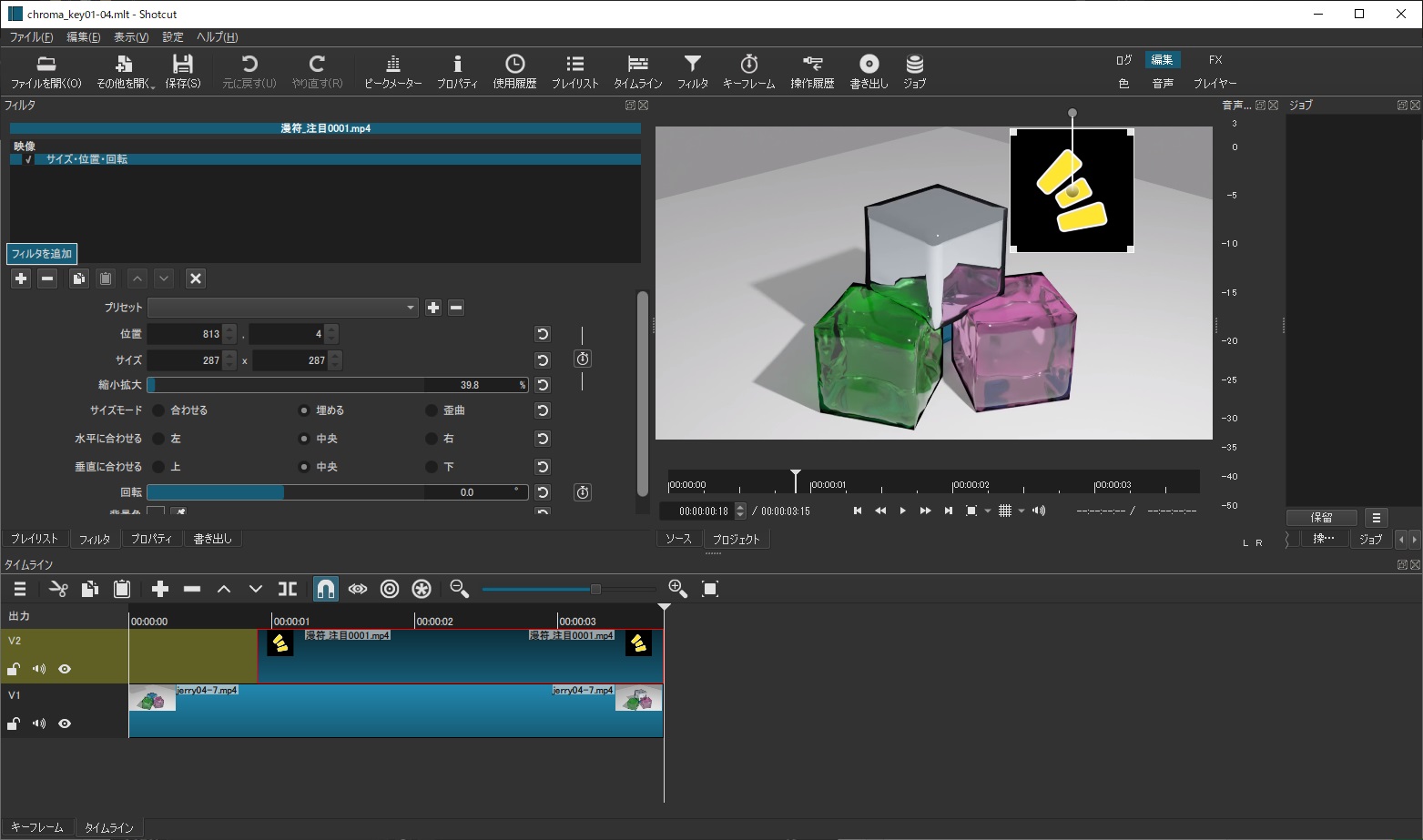1423x840 pixels.
Task: Switch to プロジェクト player tab
Action: (x=737, y=539)
